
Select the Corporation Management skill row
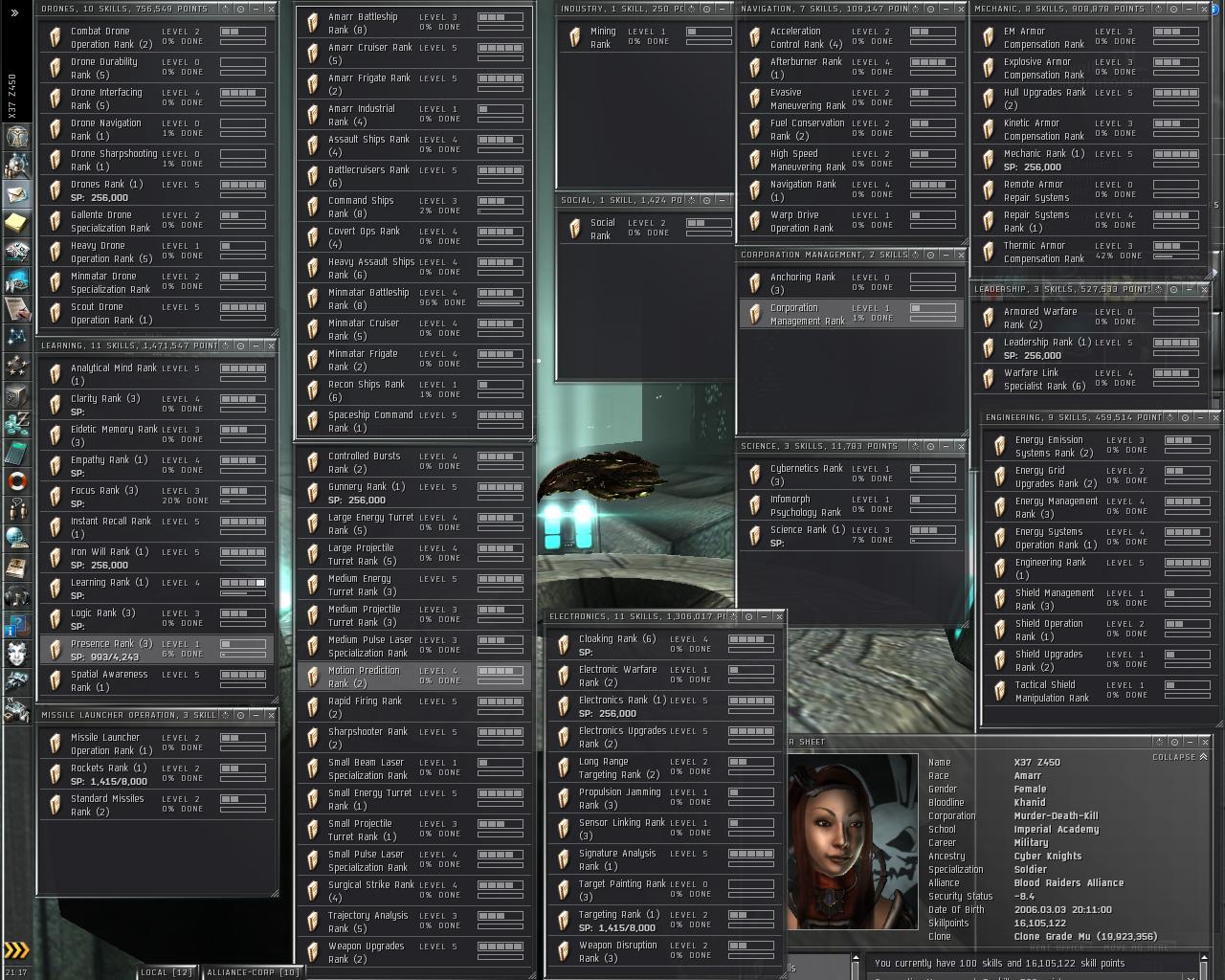pos(852,314)
